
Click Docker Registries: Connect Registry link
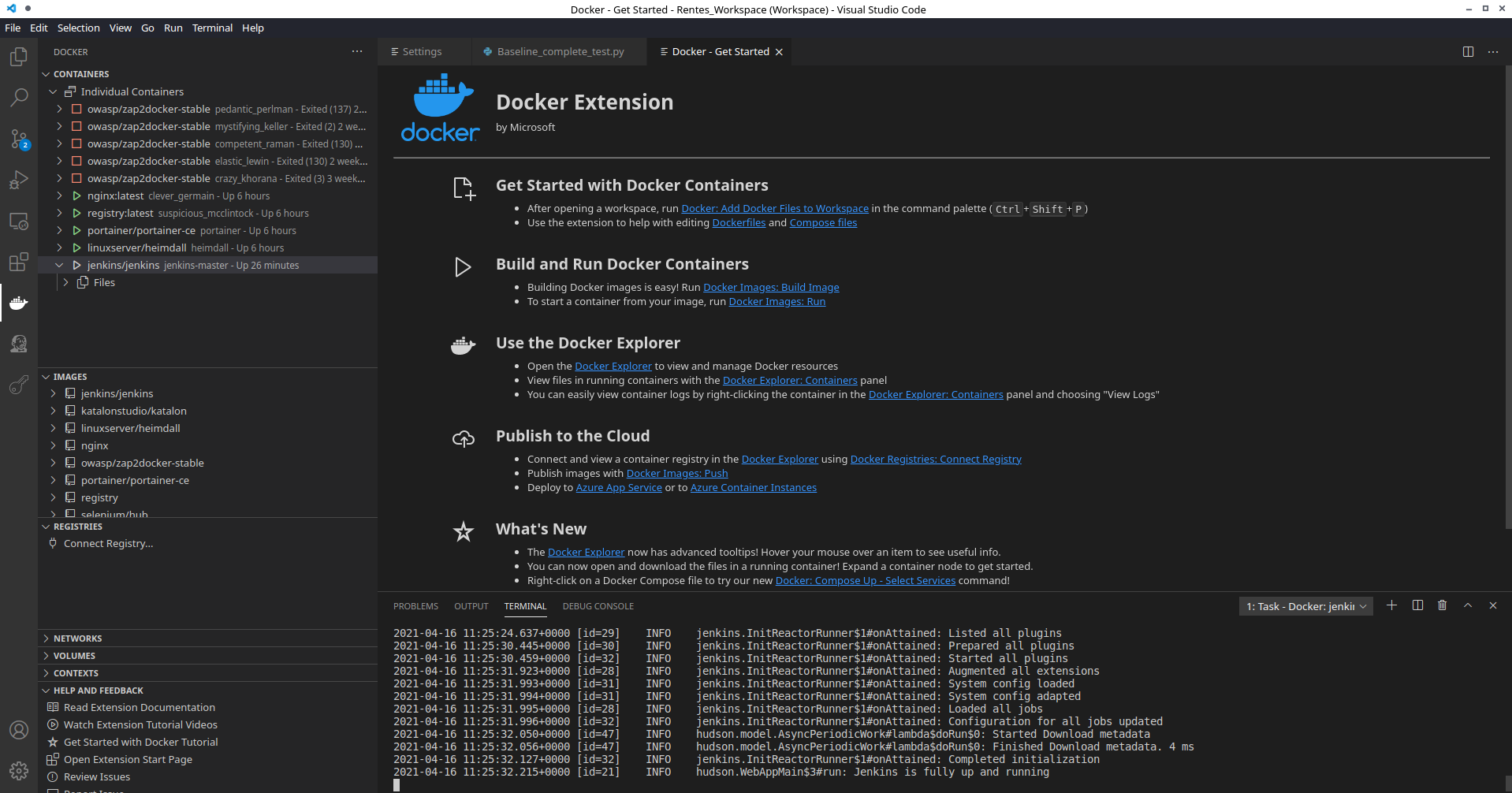(x=936, y=460)
